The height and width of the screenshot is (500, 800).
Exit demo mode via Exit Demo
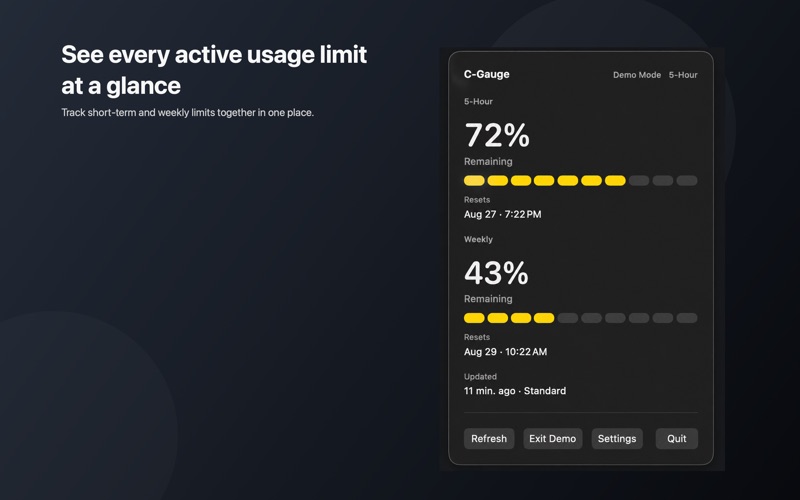pos(553,439)
